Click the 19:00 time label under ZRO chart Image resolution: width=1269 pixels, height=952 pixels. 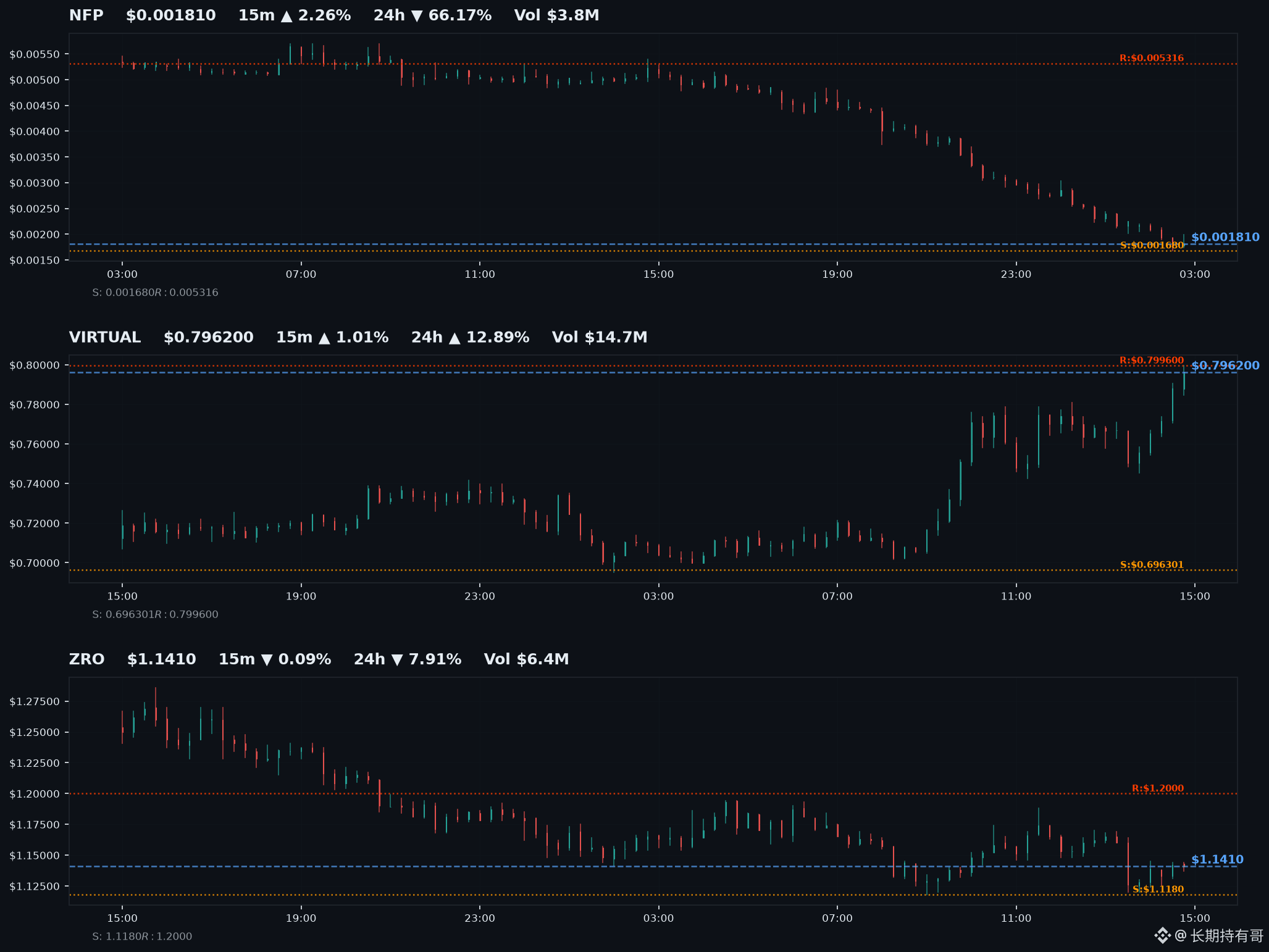click(301, 919)
